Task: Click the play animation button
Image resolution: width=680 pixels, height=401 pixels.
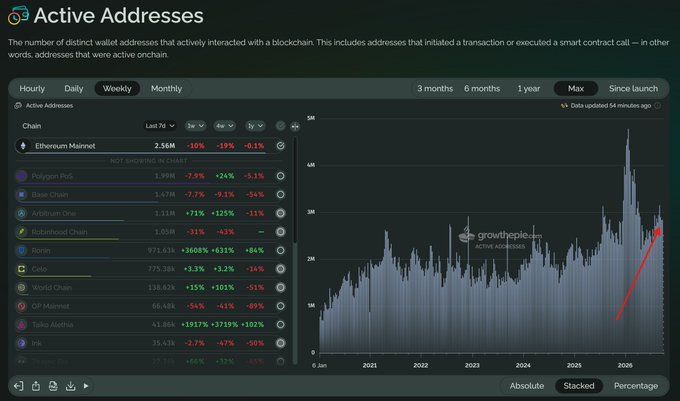Action: [x=86, y=386]
